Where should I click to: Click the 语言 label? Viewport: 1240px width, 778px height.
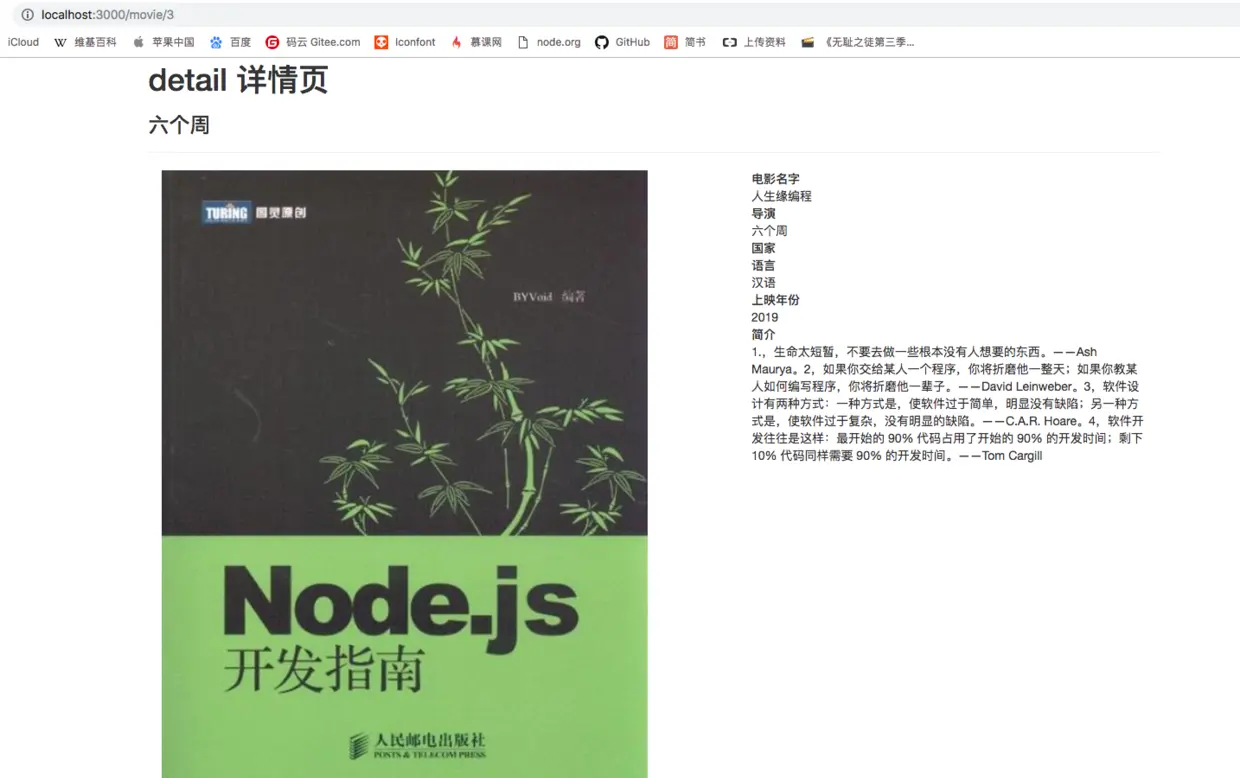click(764, 265)
